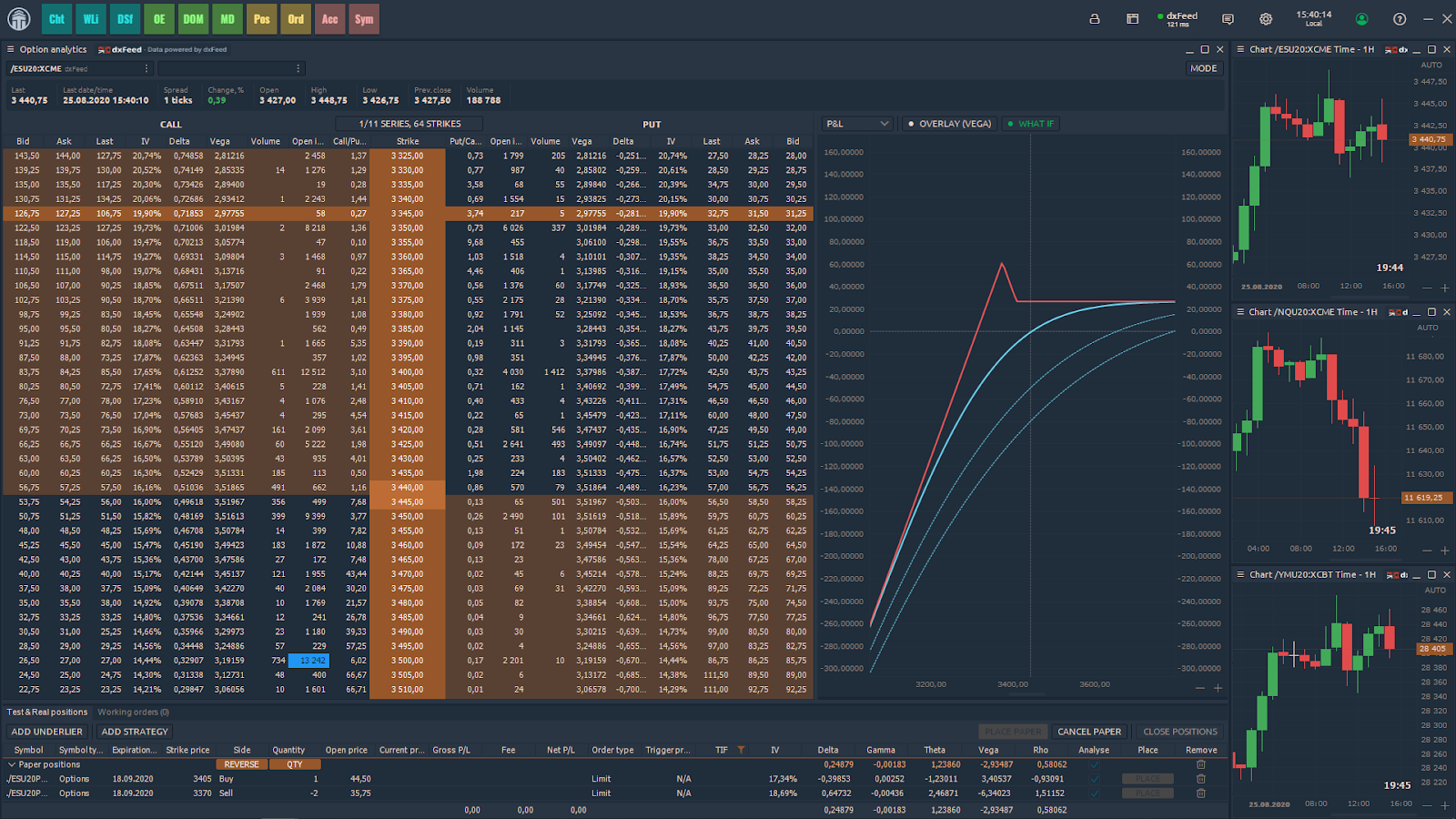The height and width of the screenshot is (819, 1456).
Task: Open the dxFeed connection status menu
Action: tap(1178, 19)
